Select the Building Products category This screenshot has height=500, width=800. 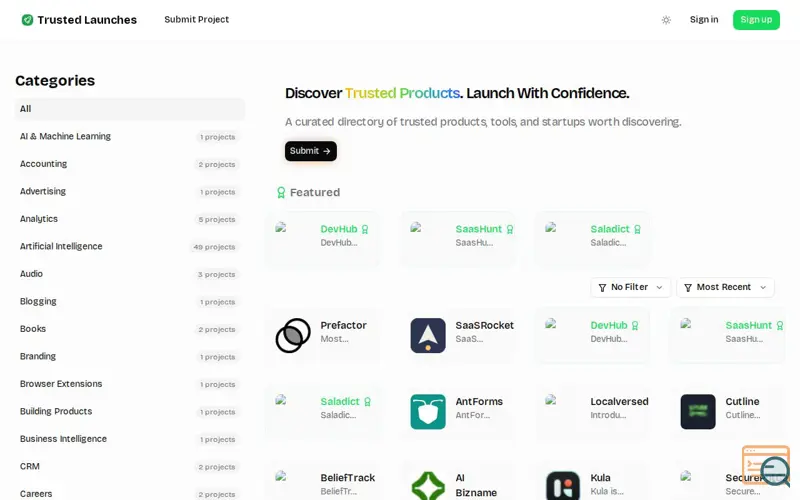tap(130, 411)
